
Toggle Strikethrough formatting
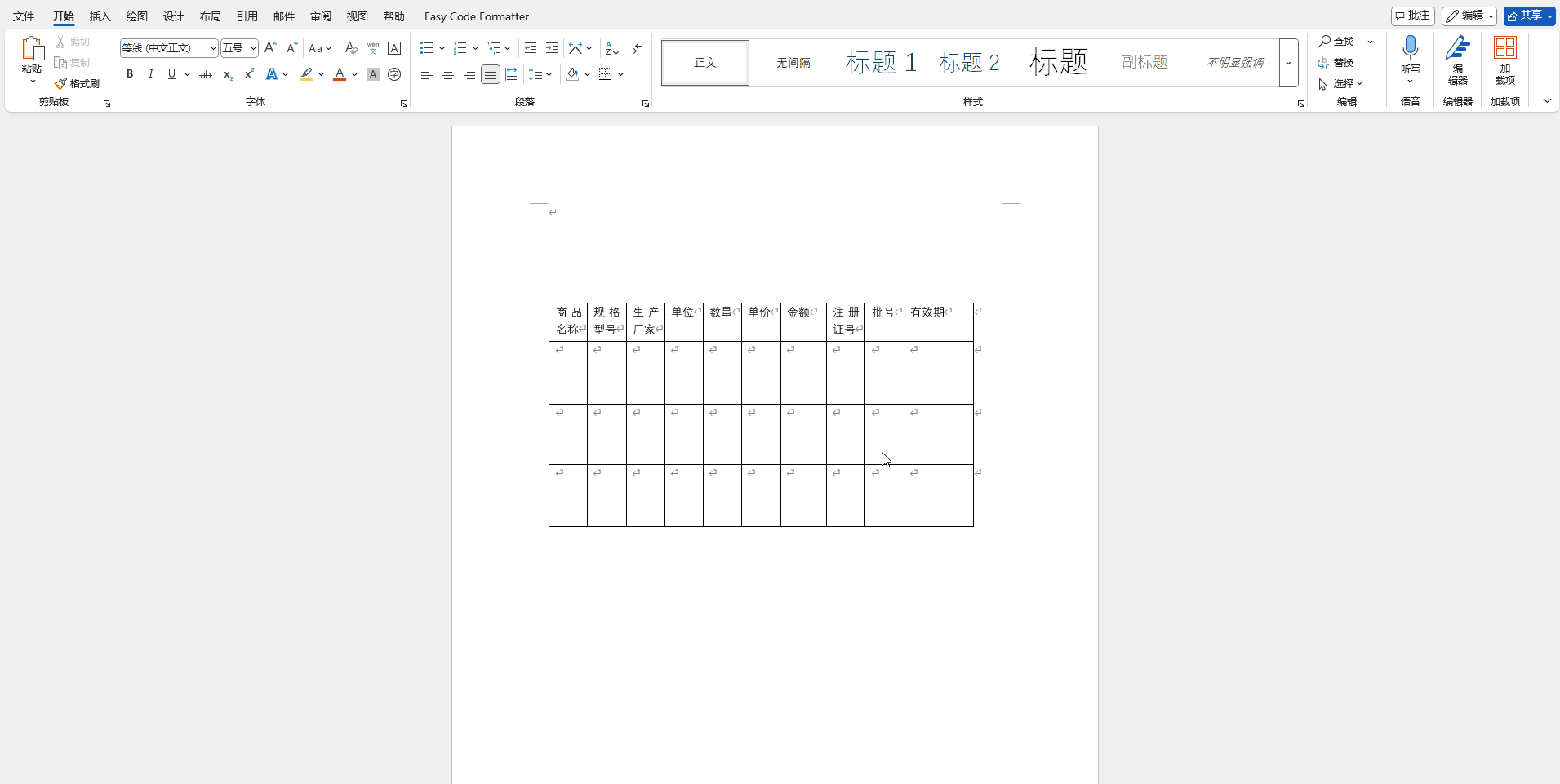click(206, 74)
